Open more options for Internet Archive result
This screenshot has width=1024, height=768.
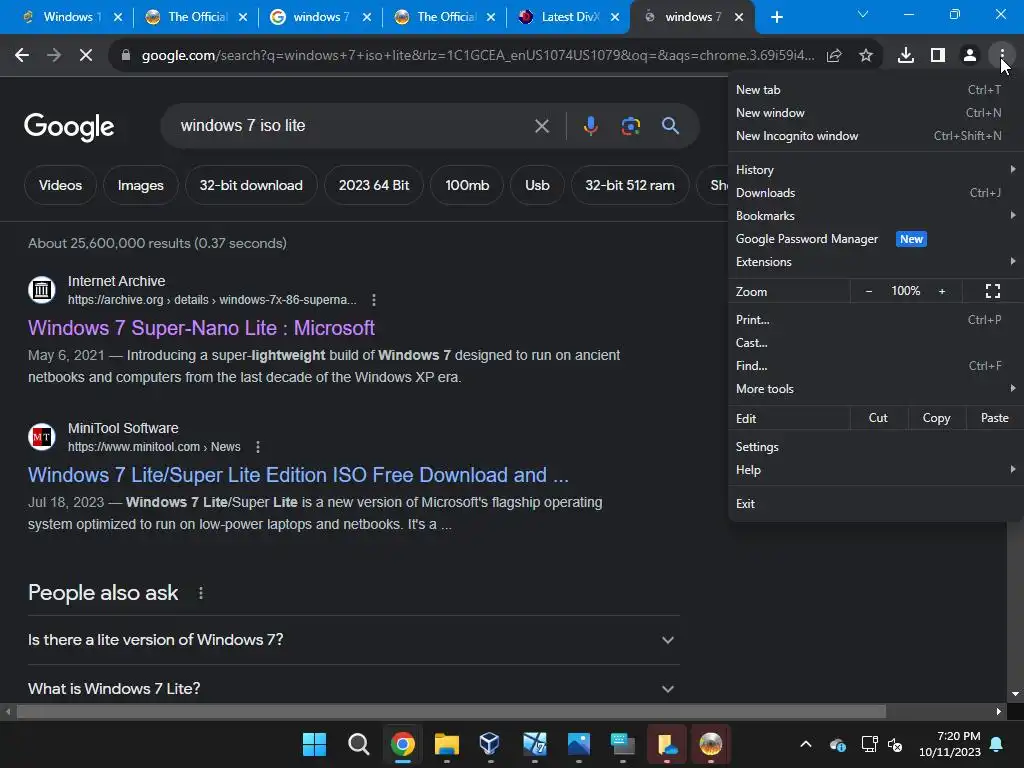pos(374,300)
